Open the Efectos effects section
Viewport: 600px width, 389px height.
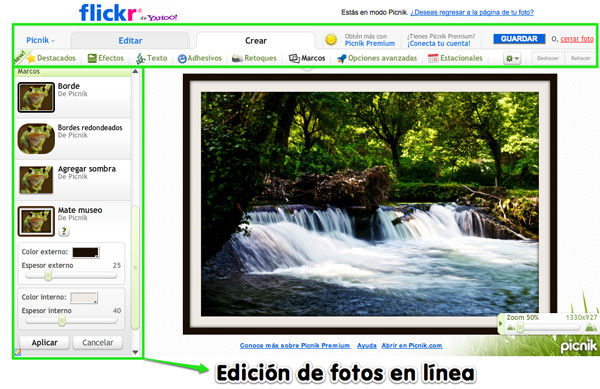106,58
